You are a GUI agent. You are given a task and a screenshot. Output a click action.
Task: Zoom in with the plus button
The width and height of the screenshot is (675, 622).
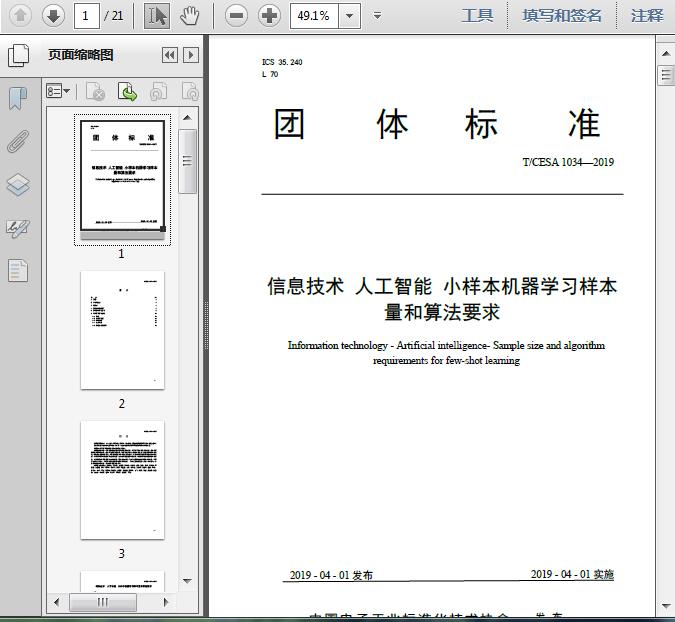pos(269,16)
